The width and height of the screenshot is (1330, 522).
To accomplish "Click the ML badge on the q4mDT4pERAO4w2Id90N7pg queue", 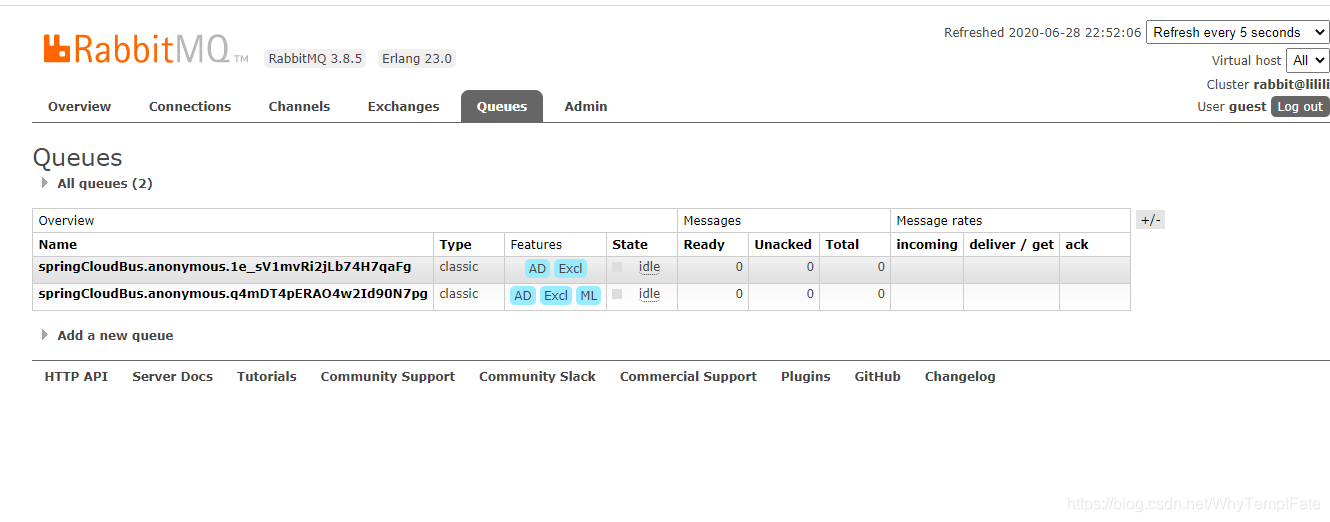I will click(589, 296).
